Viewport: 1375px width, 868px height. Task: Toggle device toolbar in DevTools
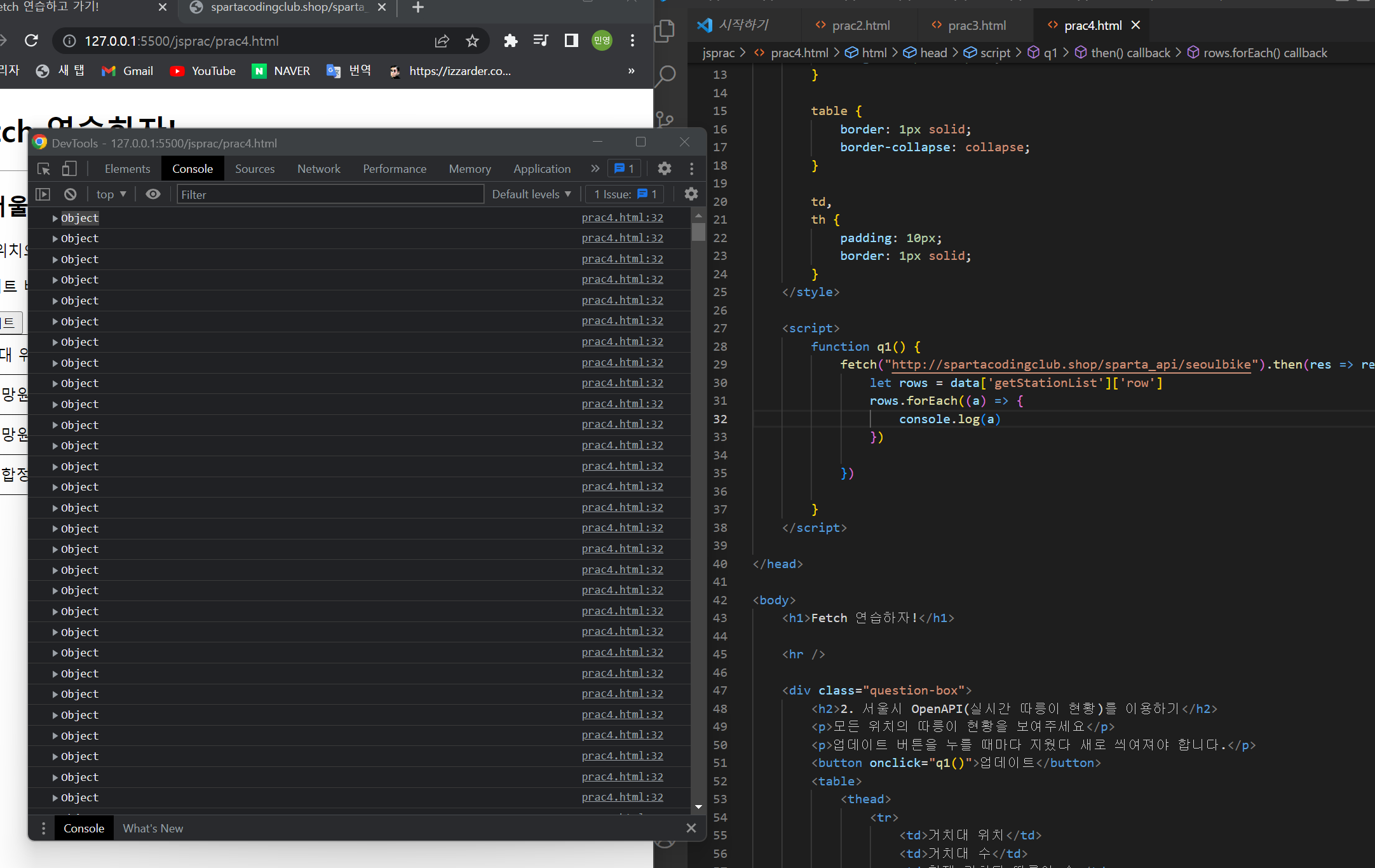click(69, 168)
